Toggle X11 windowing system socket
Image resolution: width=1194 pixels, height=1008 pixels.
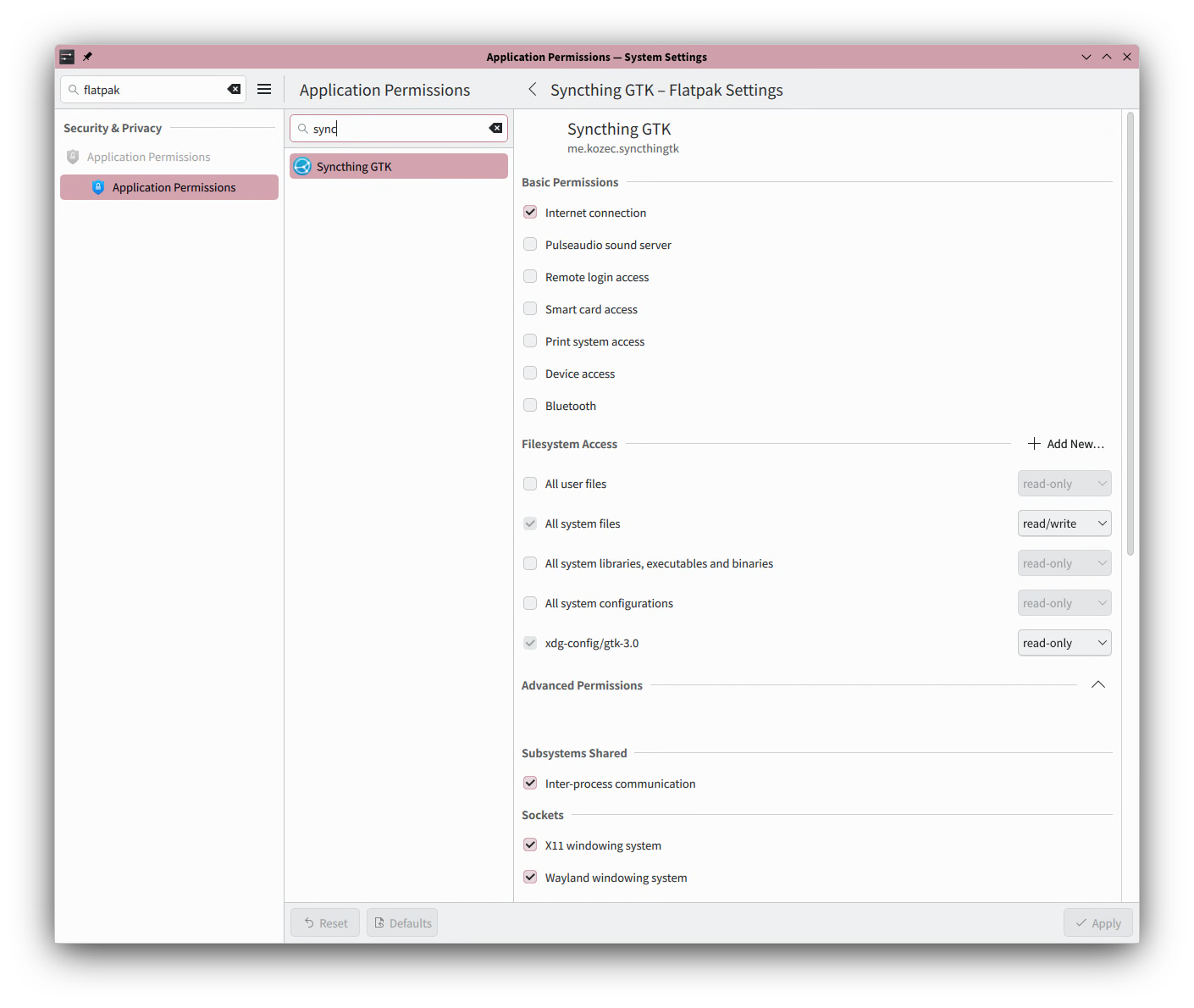point(530,845)
